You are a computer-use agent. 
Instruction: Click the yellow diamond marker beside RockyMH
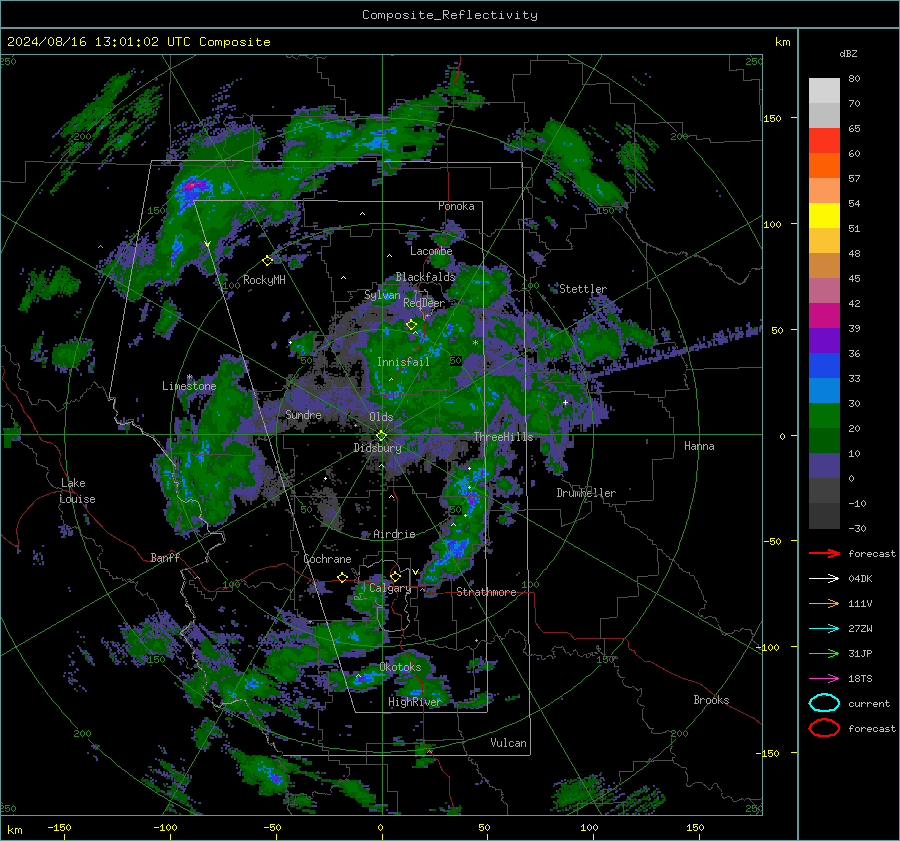pos(267,261)
